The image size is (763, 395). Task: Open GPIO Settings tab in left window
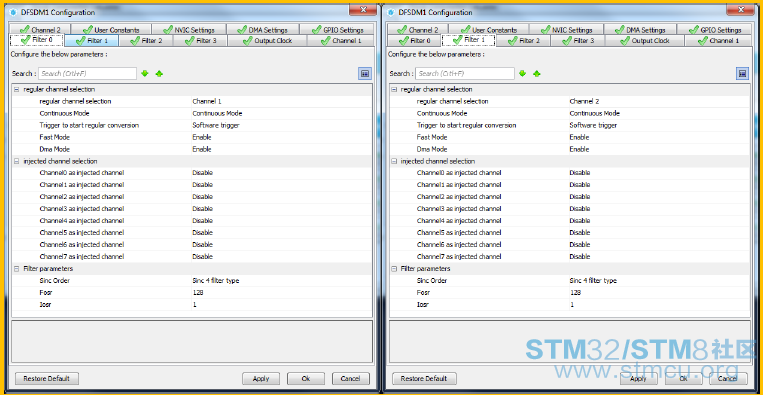337,30
